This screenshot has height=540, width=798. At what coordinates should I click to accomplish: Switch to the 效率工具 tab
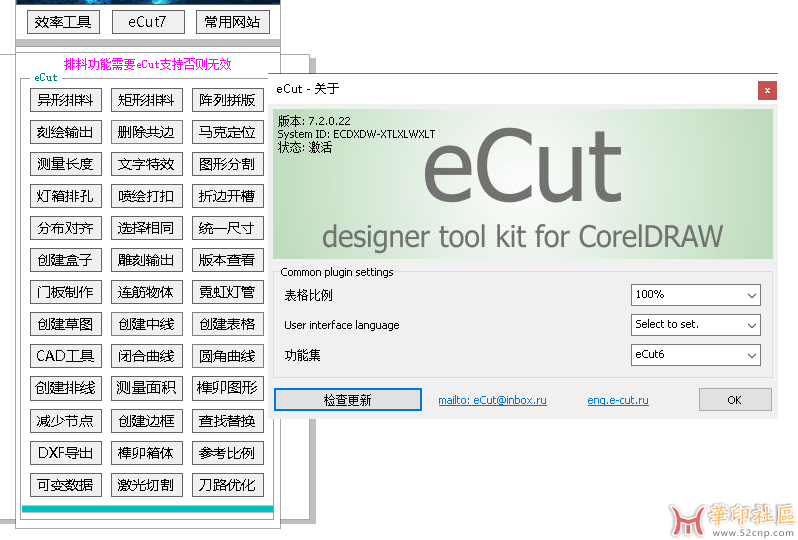tap(63, 22)
